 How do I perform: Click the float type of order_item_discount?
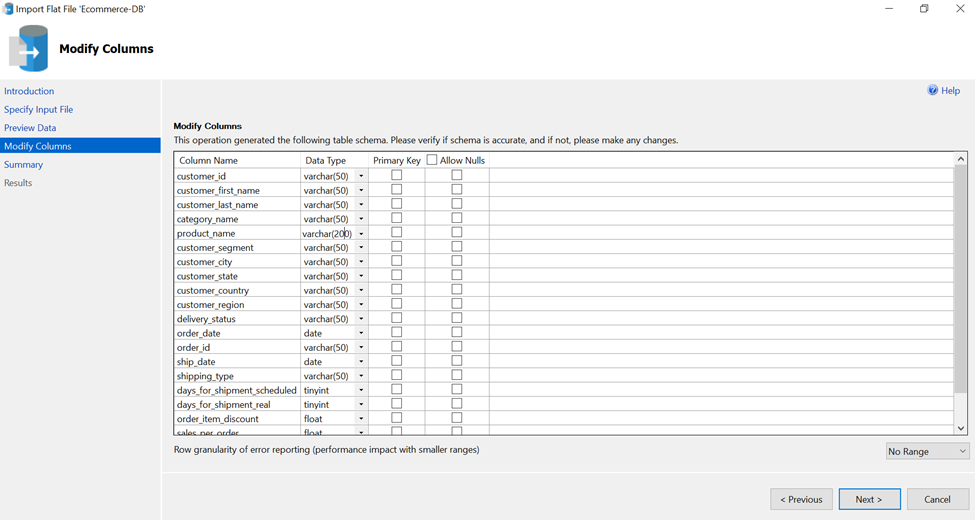[x=313, y=419]
